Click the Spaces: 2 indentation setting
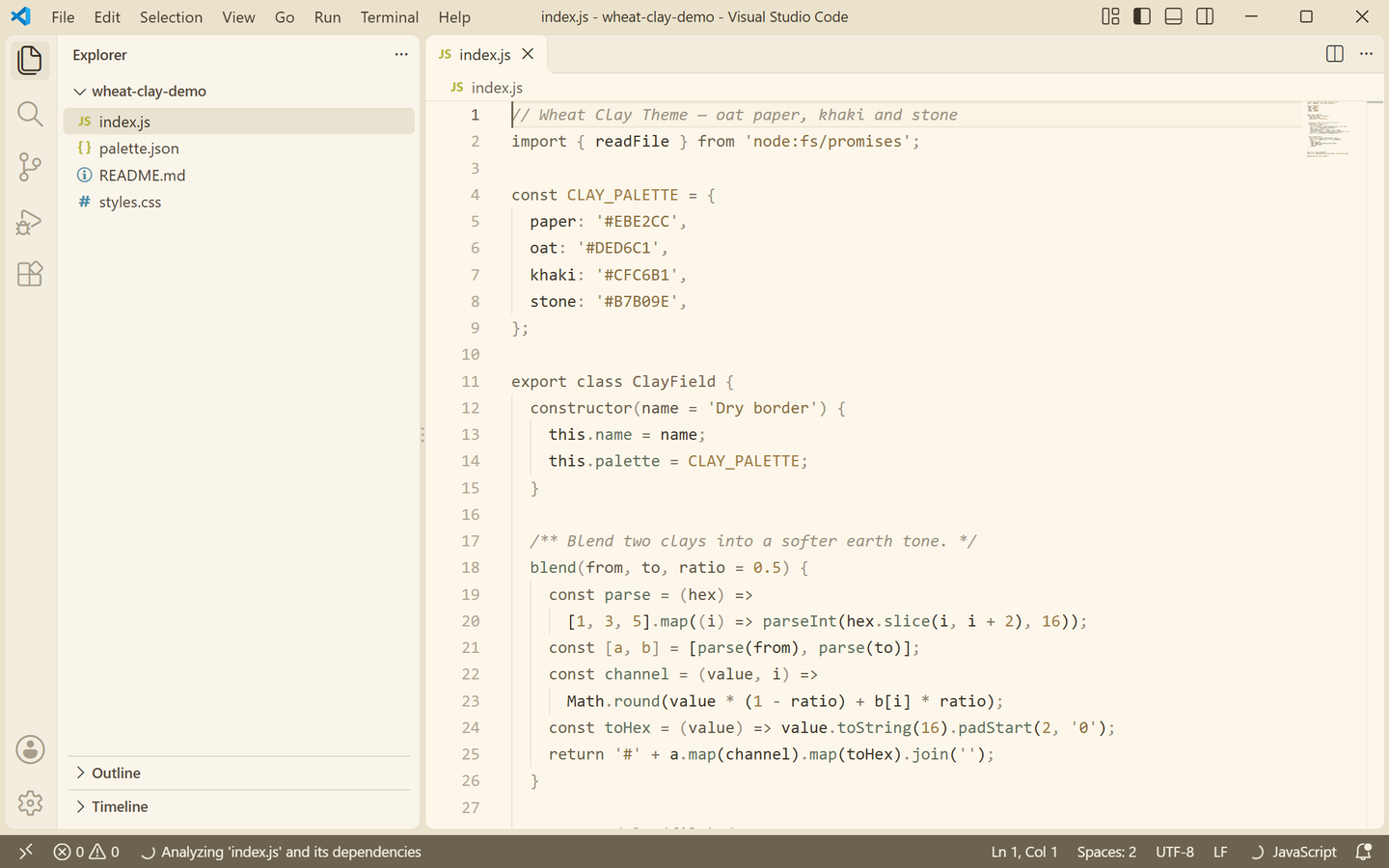This screenshot has height=868, width=1389. pos(1106,852)
